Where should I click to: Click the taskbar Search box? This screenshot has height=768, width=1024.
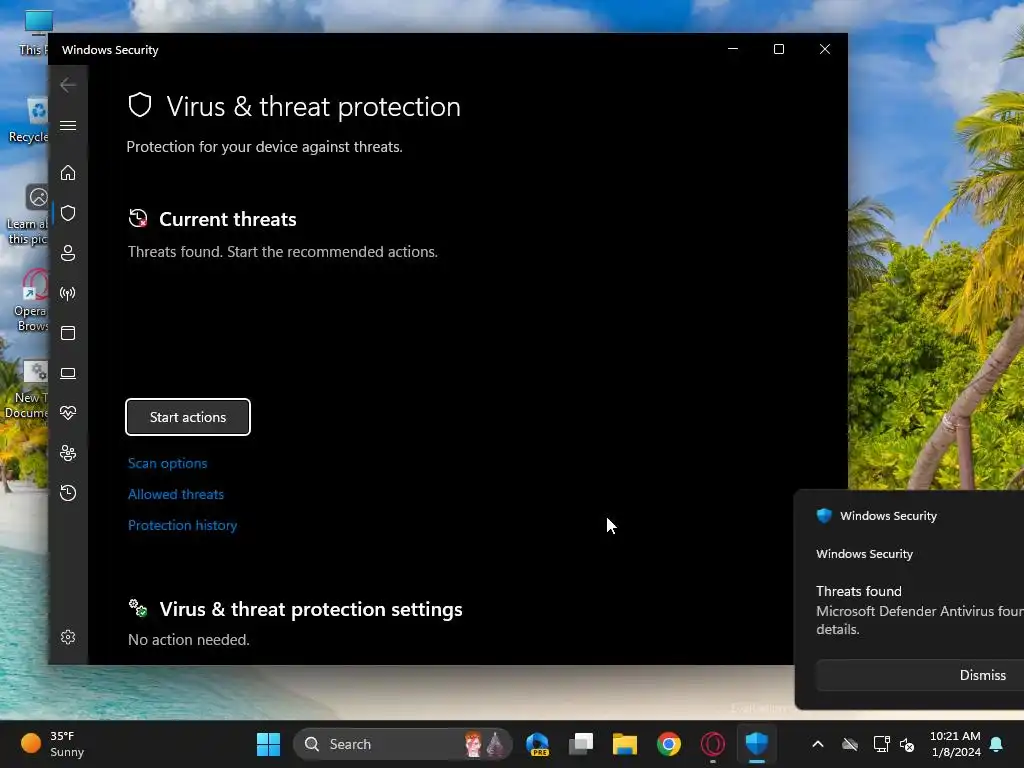pyautogui.click(x=402, y=744)
